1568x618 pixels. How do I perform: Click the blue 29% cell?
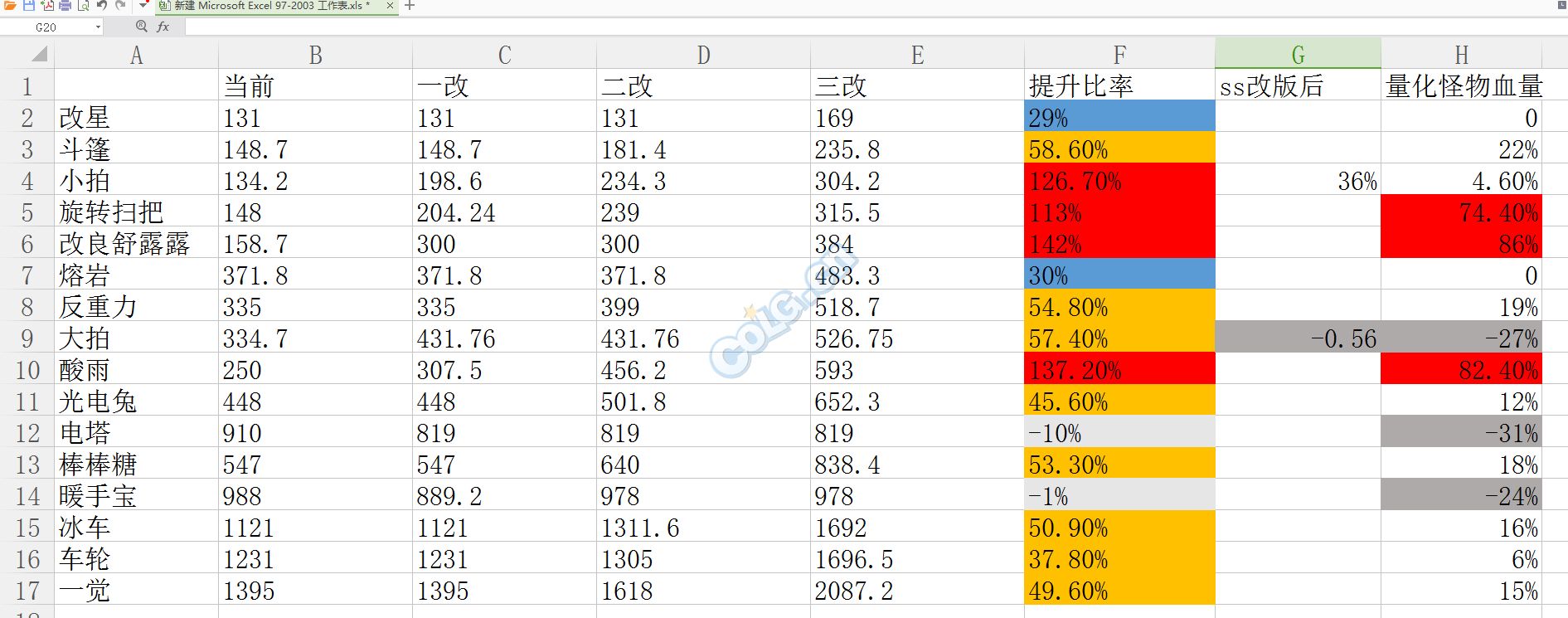point(1119,117)
